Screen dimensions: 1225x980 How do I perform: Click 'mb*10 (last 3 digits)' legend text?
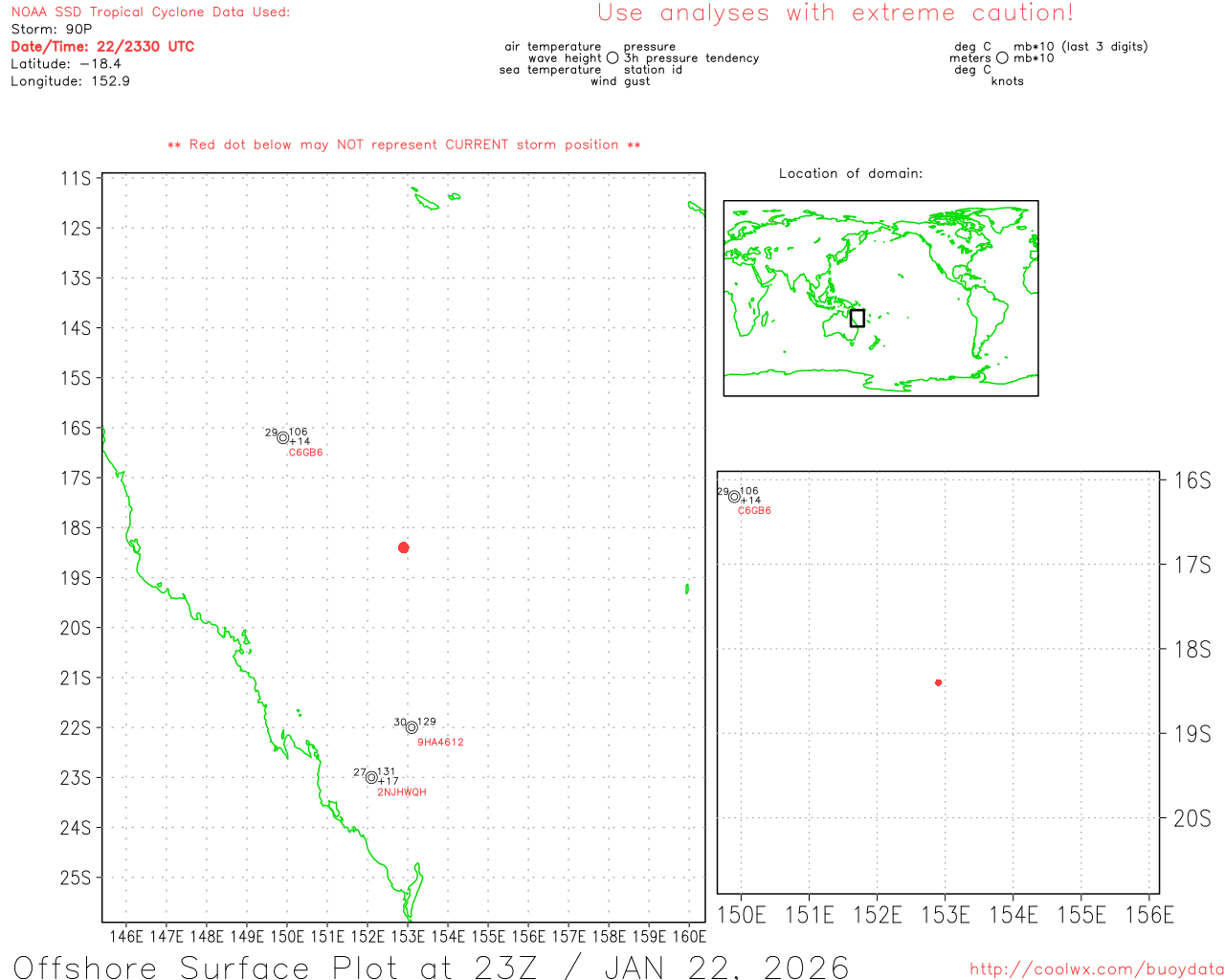(1080, 47)
